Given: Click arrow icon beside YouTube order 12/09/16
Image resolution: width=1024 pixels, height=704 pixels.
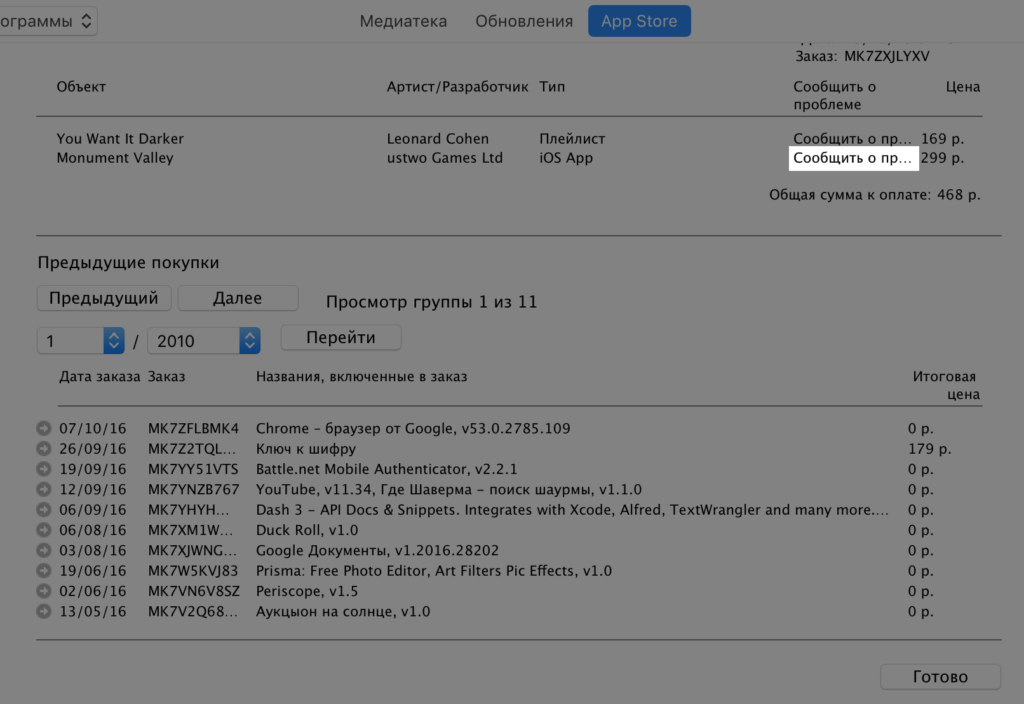Looking at the screenshot, I should pos(44,490).
